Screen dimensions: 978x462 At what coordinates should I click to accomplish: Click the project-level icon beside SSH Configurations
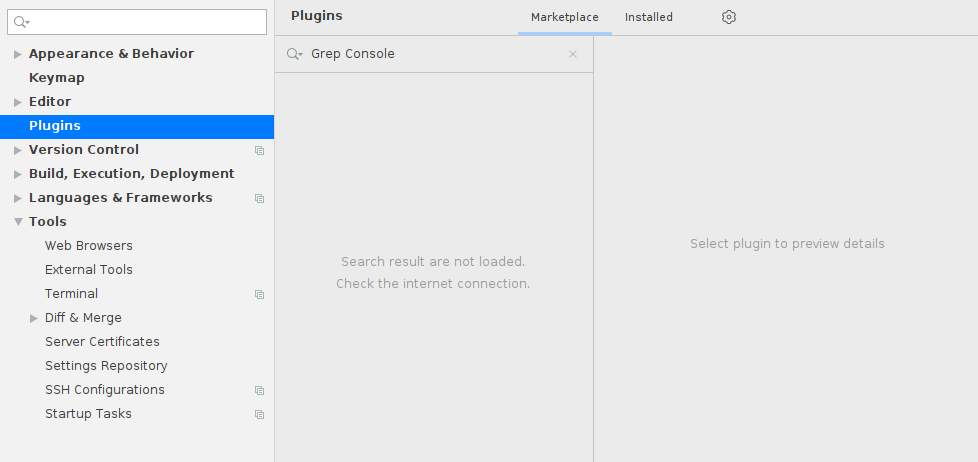(259, 390)
